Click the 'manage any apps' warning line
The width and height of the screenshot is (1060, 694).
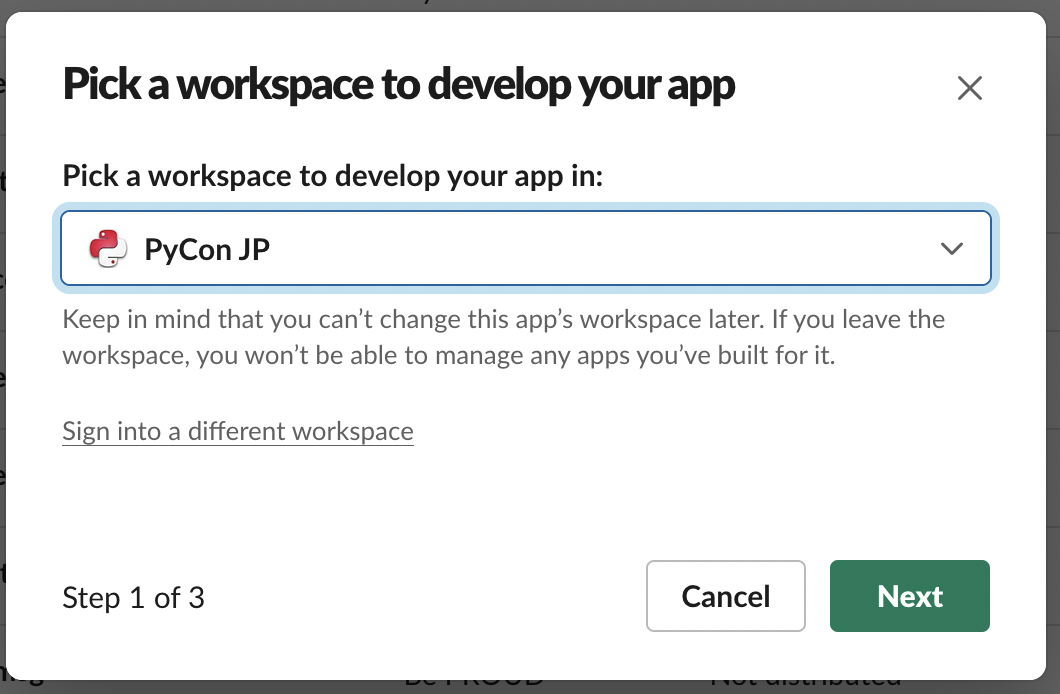coord(448,356)
